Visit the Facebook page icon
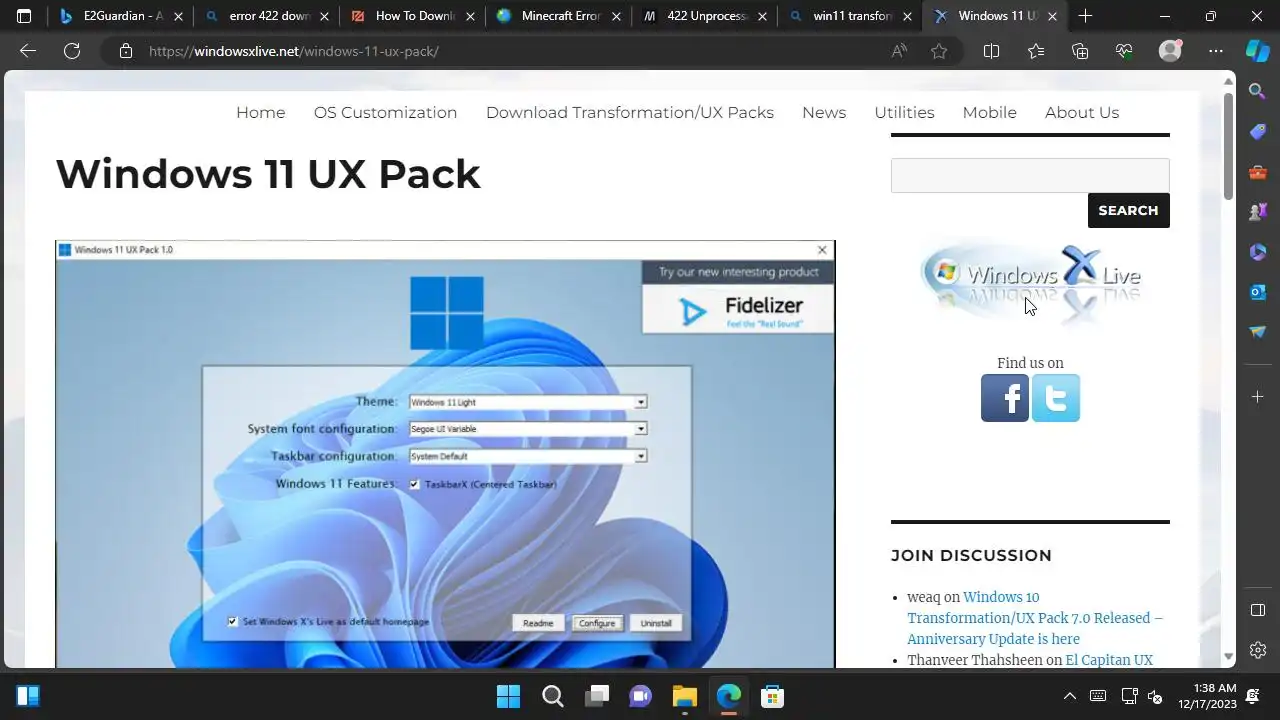This screenshot has height=720, width=1280. [x=1005, y=398]
